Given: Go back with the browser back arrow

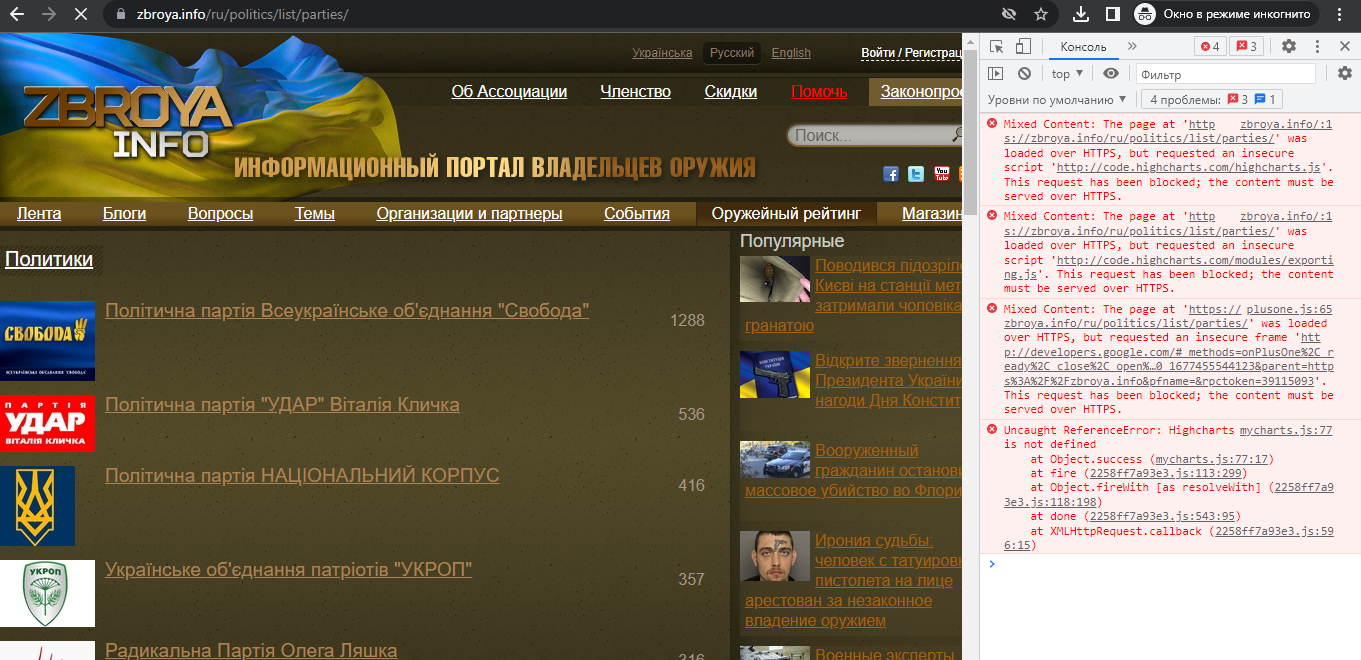Looking at the screenshot, I should [x=16, y=15].
